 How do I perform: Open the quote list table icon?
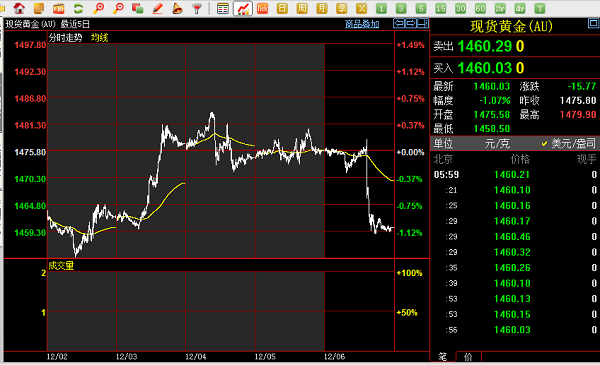coord(223,8)
